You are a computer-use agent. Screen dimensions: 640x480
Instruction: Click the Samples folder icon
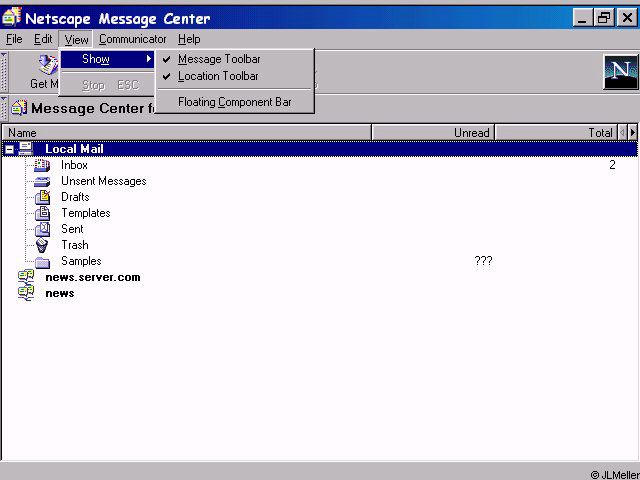pyautogui.click(x=42, y=262)
